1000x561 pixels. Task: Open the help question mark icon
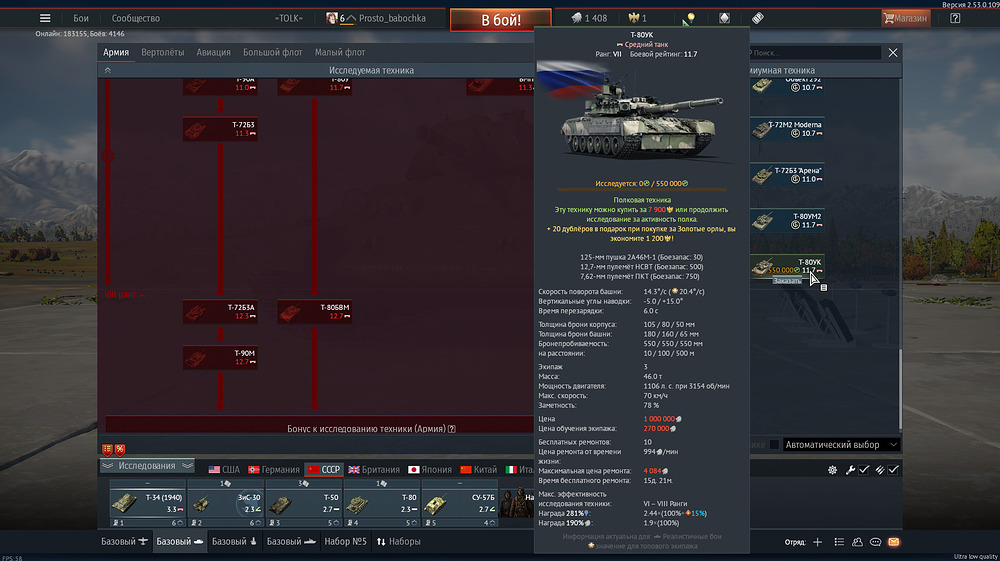click(x=955, y=18)
